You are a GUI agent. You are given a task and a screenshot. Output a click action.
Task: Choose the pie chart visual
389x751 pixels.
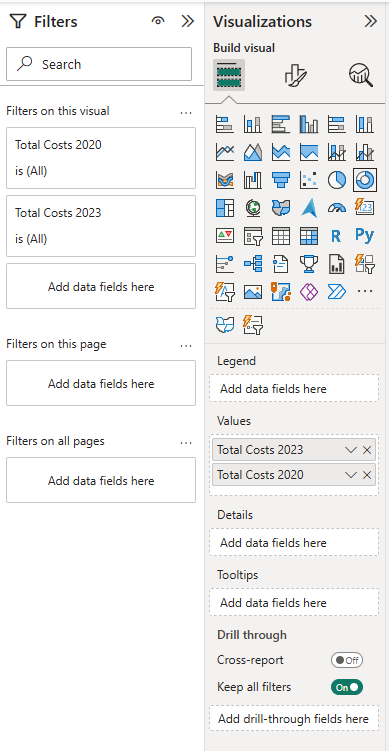click(337, 180)
